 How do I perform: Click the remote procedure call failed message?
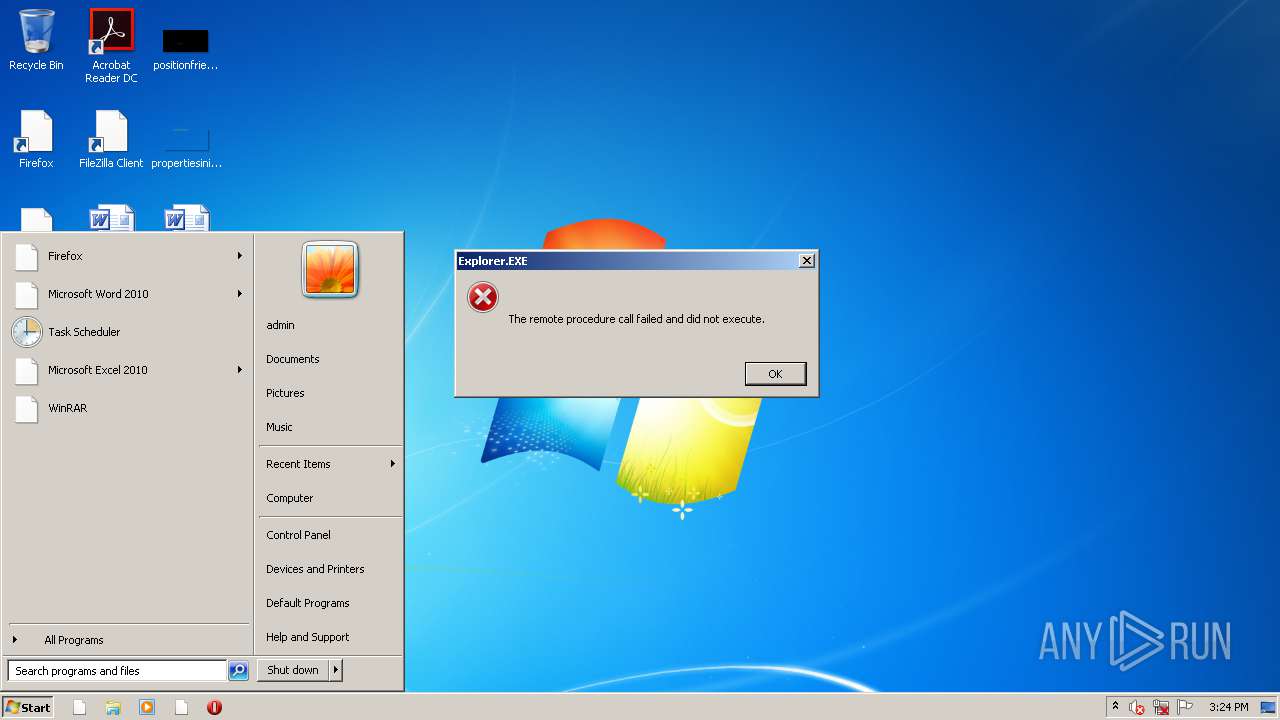point(636,319)
